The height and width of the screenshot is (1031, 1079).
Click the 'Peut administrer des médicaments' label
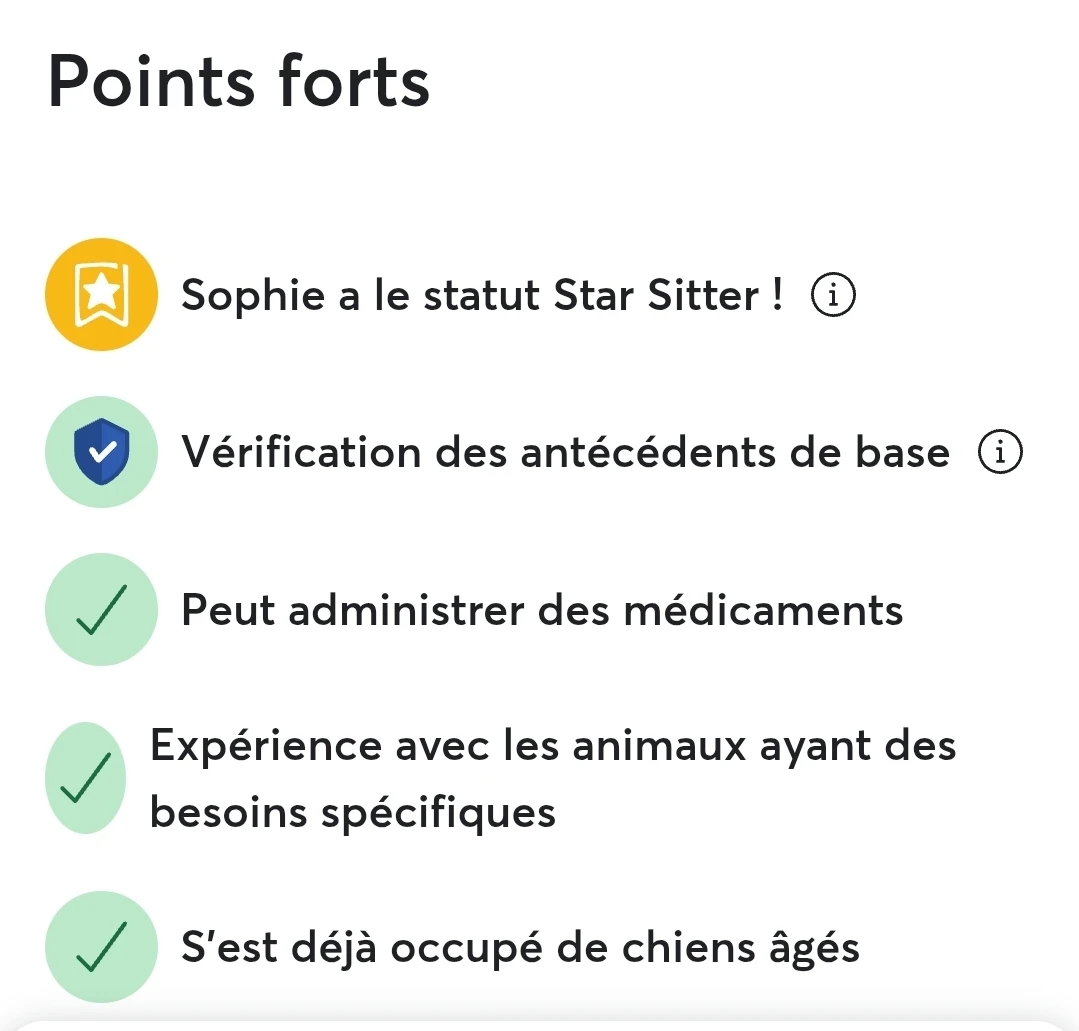tap(542, 610)
